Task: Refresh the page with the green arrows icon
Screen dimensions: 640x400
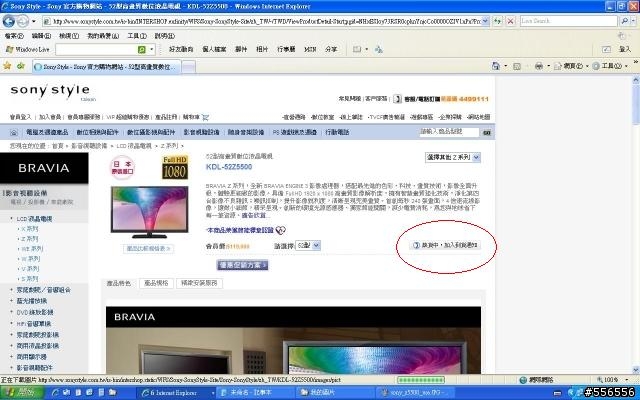Action: pyautogui.click(x=497, y=21)
